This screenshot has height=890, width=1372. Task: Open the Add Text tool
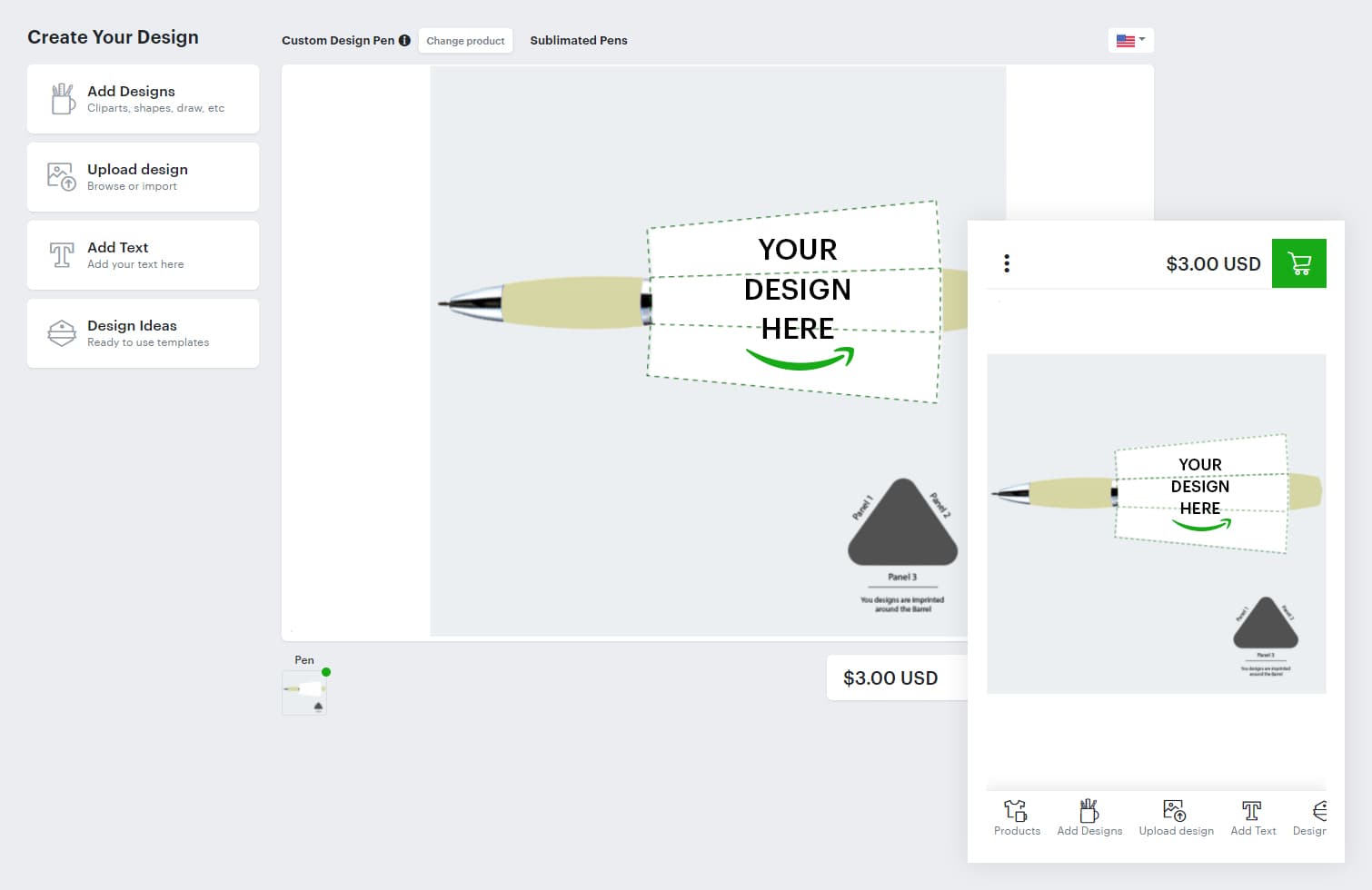[143, 254]
